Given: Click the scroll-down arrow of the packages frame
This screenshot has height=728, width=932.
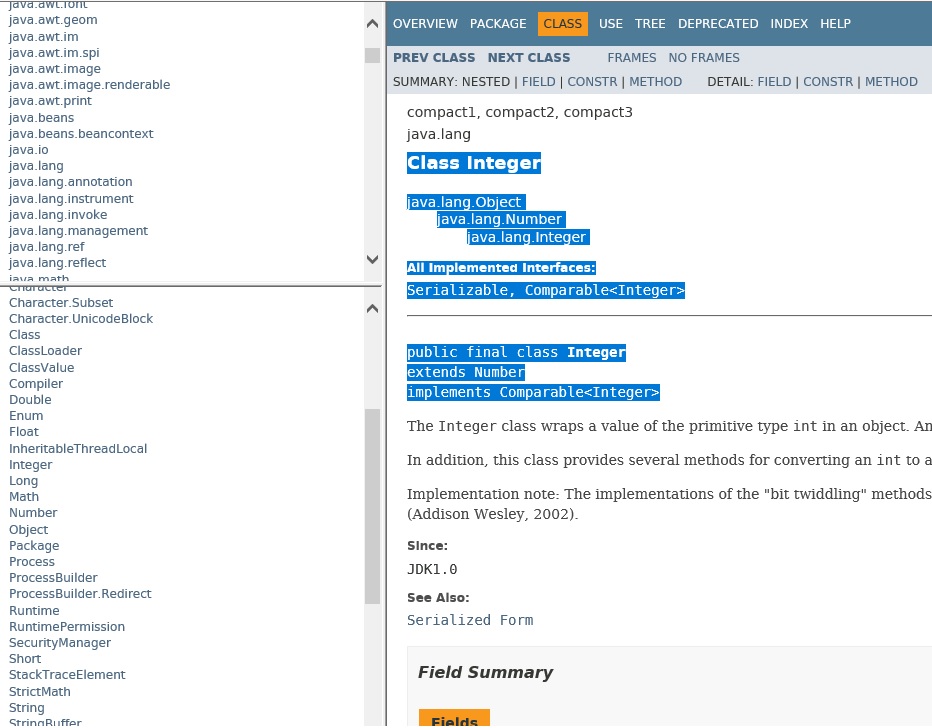Looking at the screenshot, I should click(373, 259).
